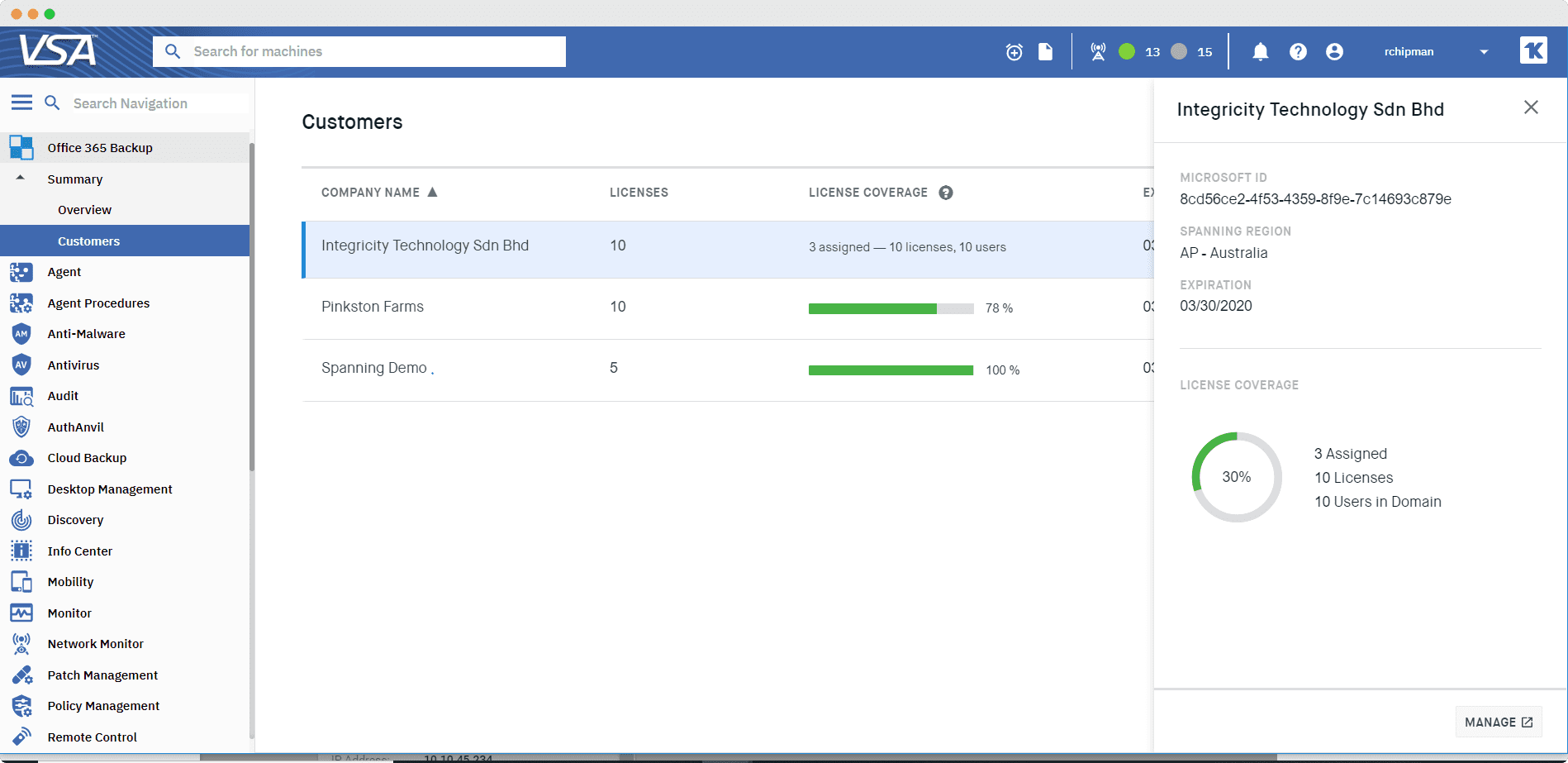The image size is (1568, 763).
Task: Open the Network Monitor icon
Action: pos(21,644)
